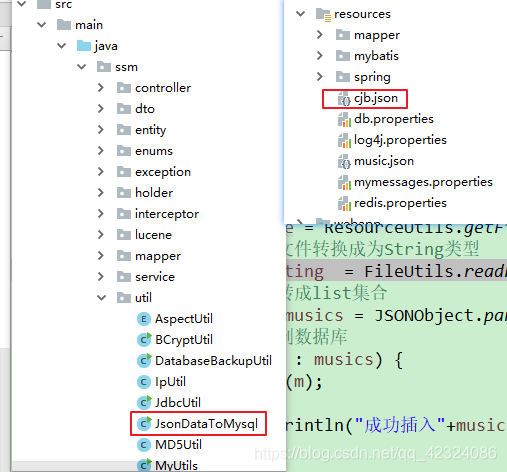Click the spring folder icon
Viewport: 507px width, 472px height.
(x=343, y=77)
